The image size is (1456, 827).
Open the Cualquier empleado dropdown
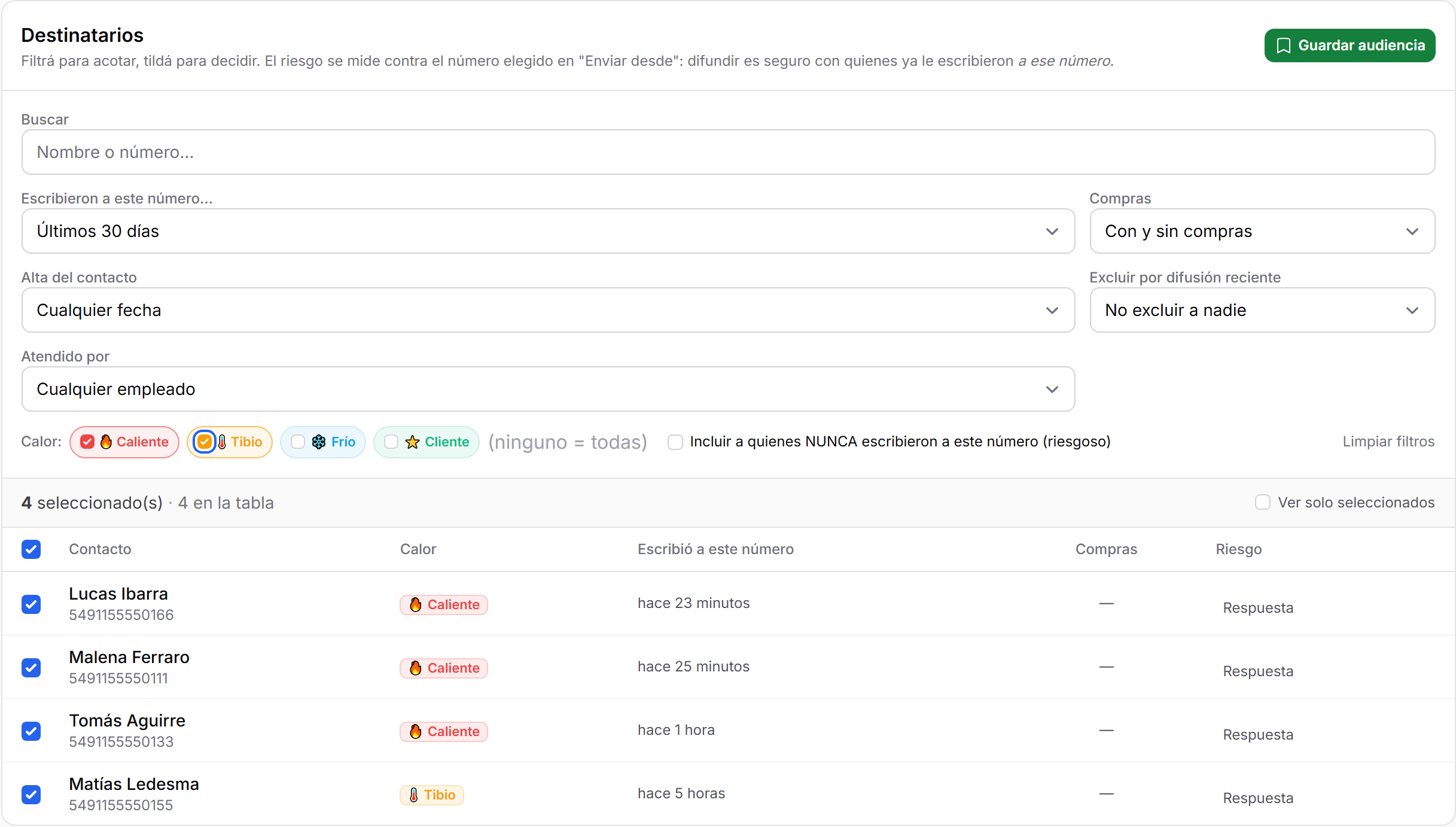click(548, 389)
